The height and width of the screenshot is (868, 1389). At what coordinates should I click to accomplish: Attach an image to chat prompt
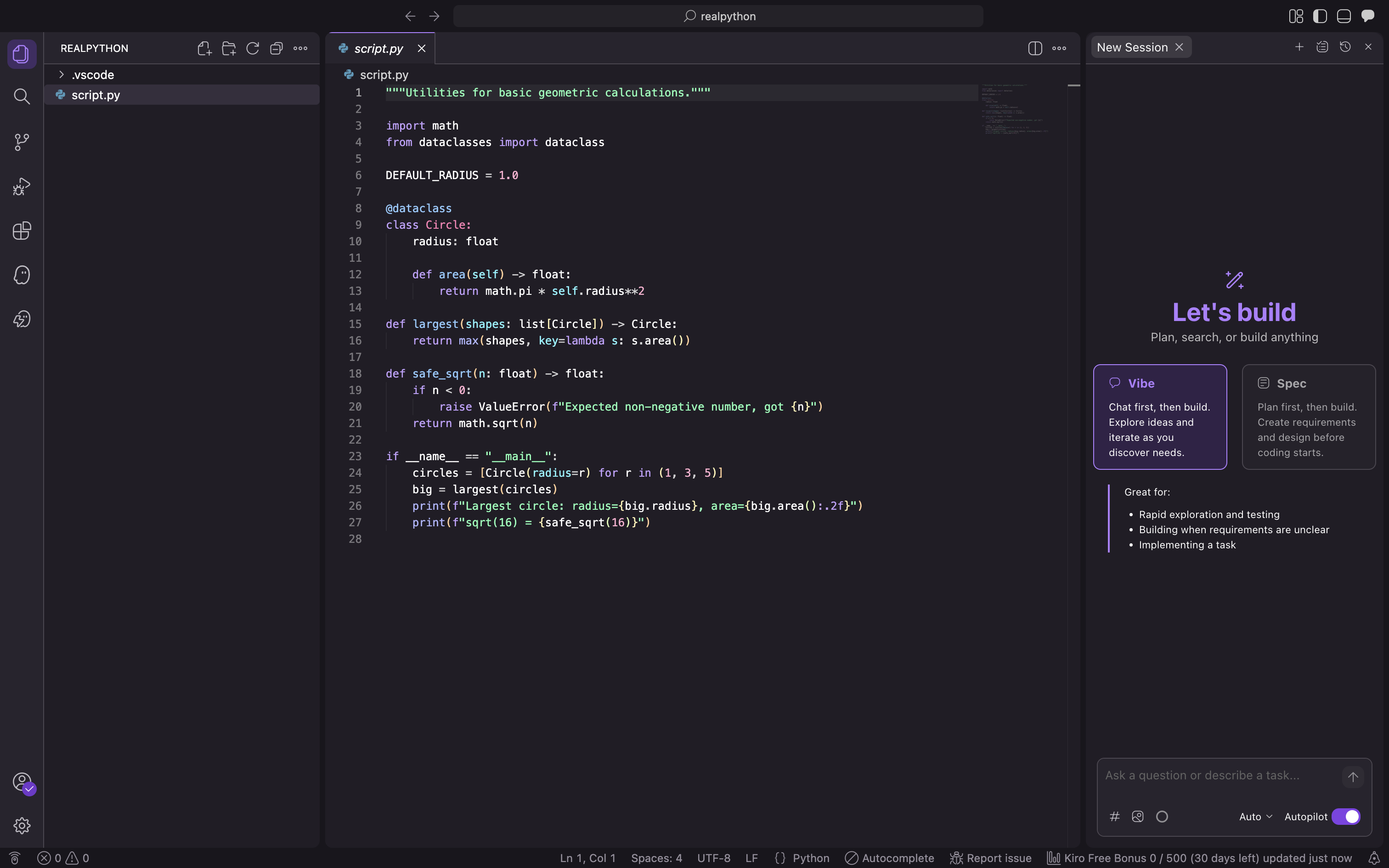coord(1138,817)
